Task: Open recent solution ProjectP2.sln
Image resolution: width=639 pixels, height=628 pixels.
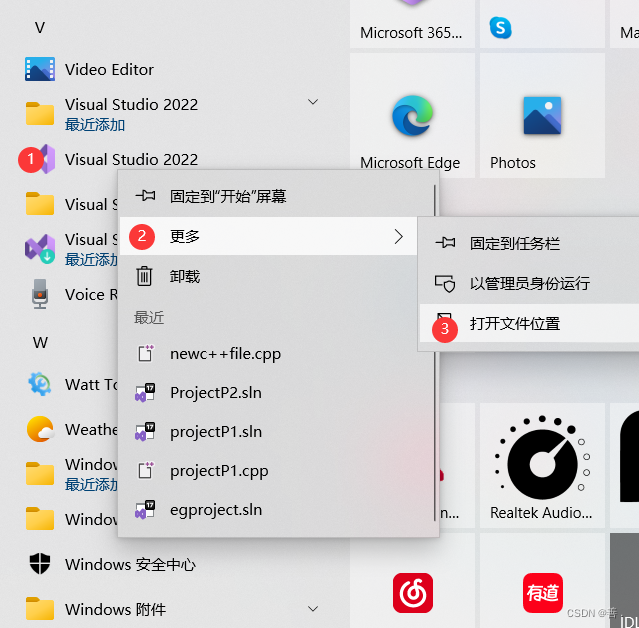Action: [278, 393]
